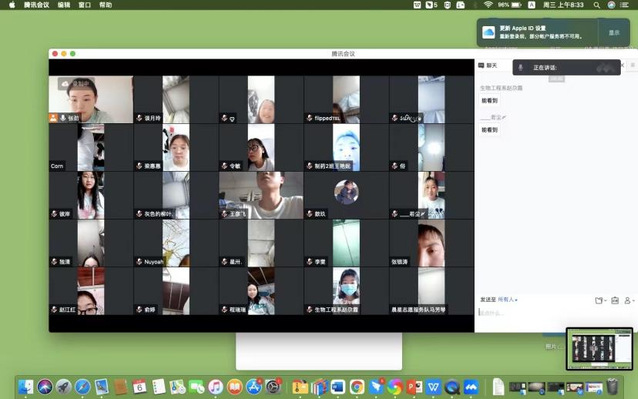Click the round avatar in 默玖 tile

346,192
